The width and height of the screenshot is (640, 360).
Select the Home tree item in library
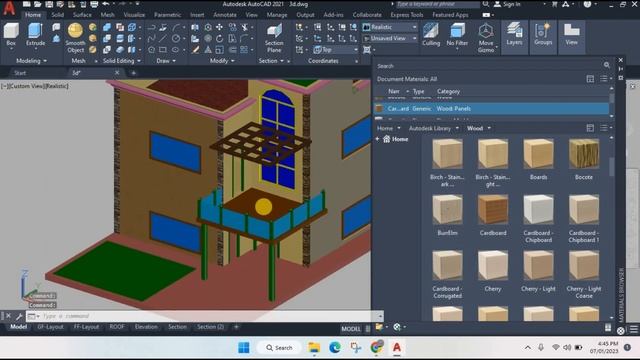click(396, 139)
